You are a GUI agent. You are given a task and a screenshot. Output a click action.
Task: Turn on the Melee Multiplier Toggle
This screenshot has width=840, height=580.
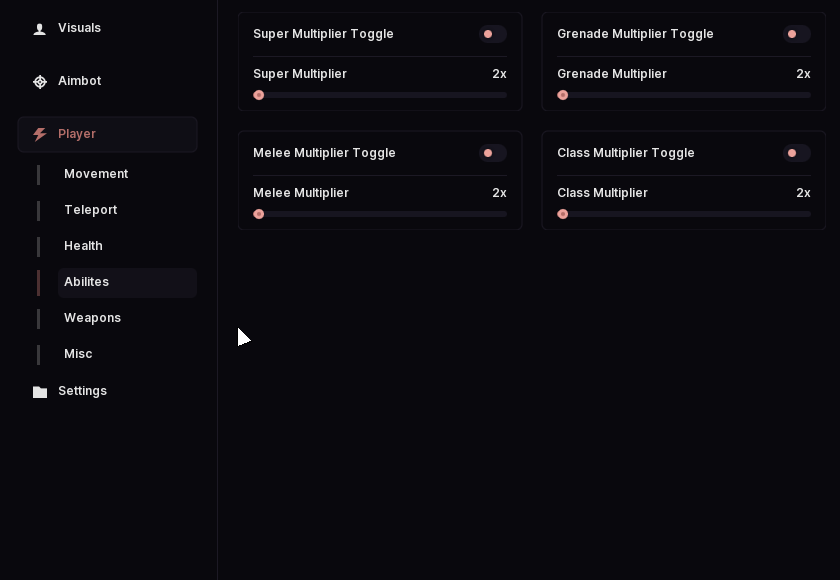click(492, 153)
